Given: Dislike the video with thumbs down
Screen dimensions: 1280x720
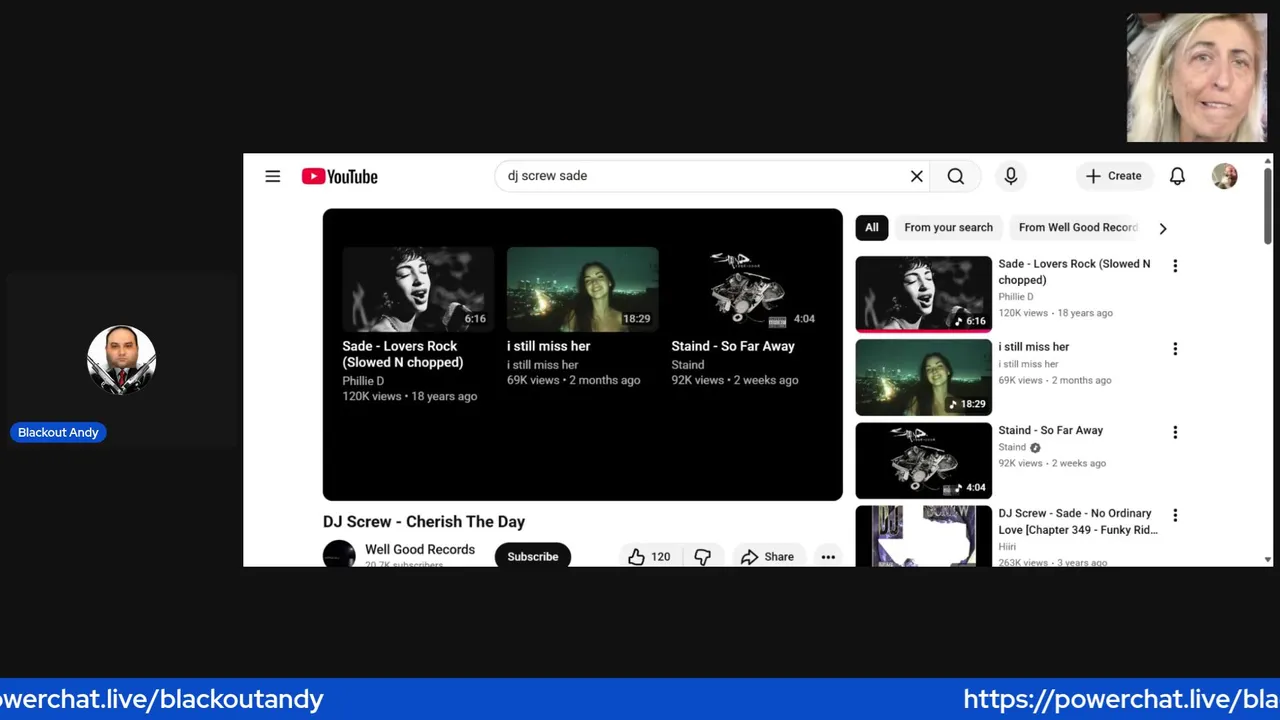Looking at the screenshot, I should pos(703,556).
